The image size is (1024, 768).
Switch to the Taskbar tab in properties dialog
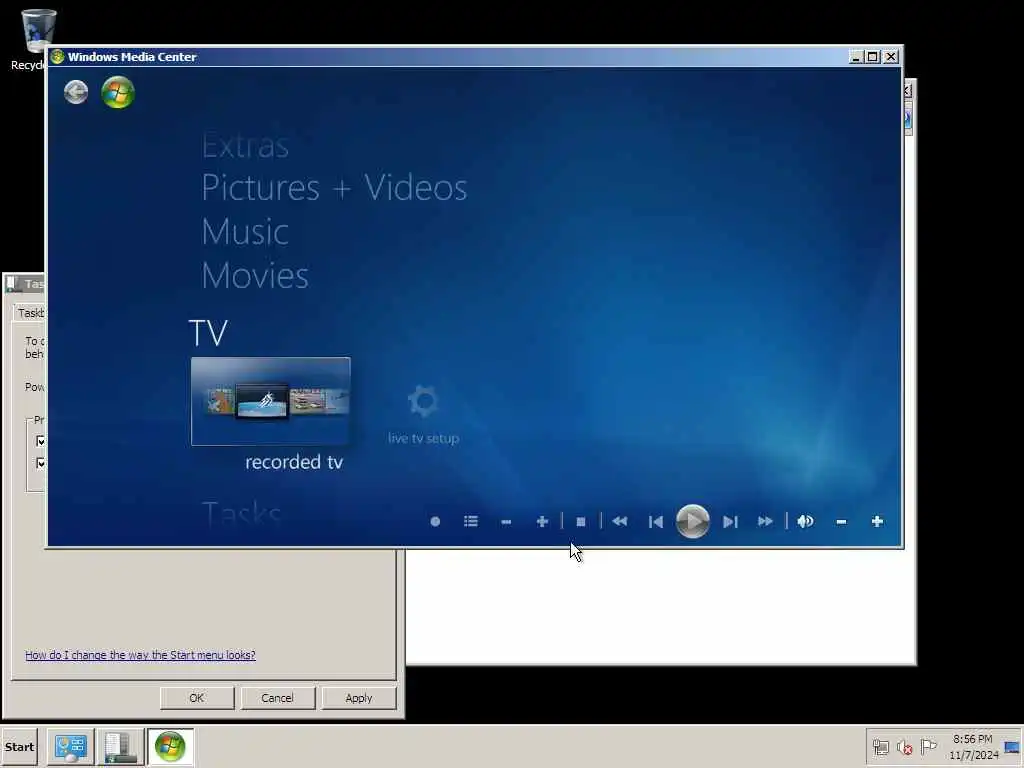[x=30, y=313]
